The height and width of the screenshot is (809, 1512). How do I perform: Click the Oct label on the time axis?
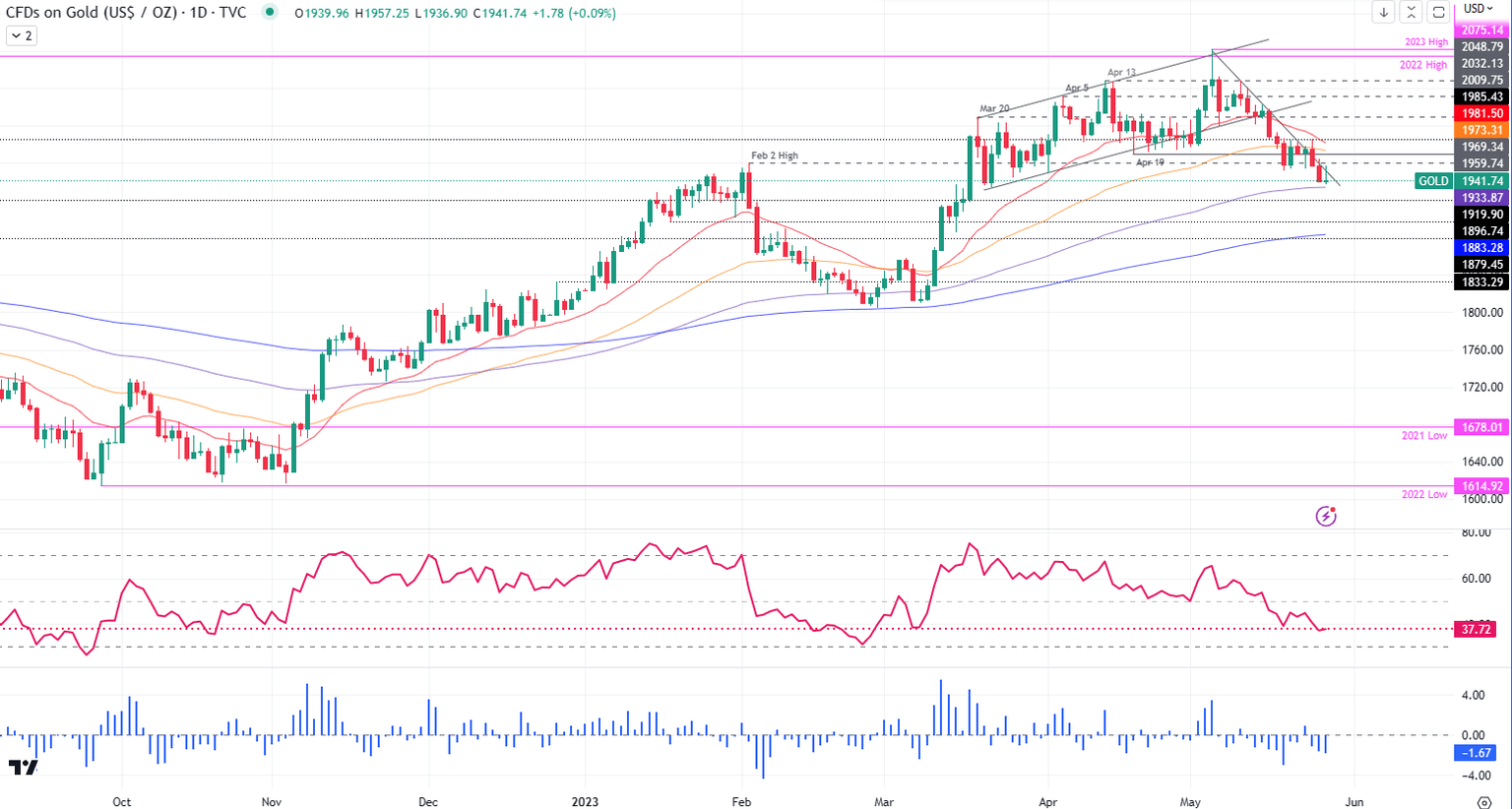(121, 802)
